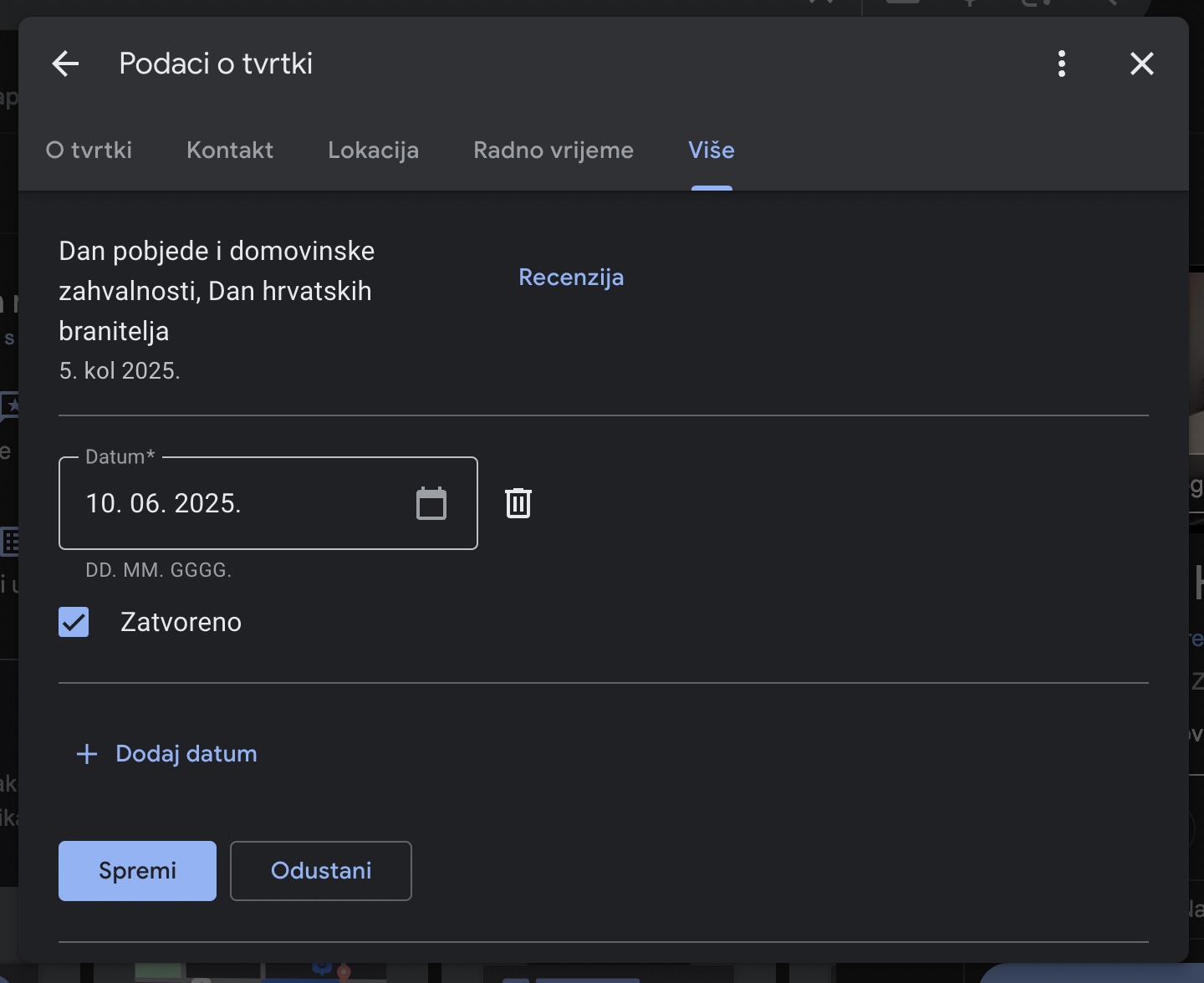1204x983 pixels.
Task: Uncheck the Zatvoreno checkbox
Action: click(x=74, y=622)
